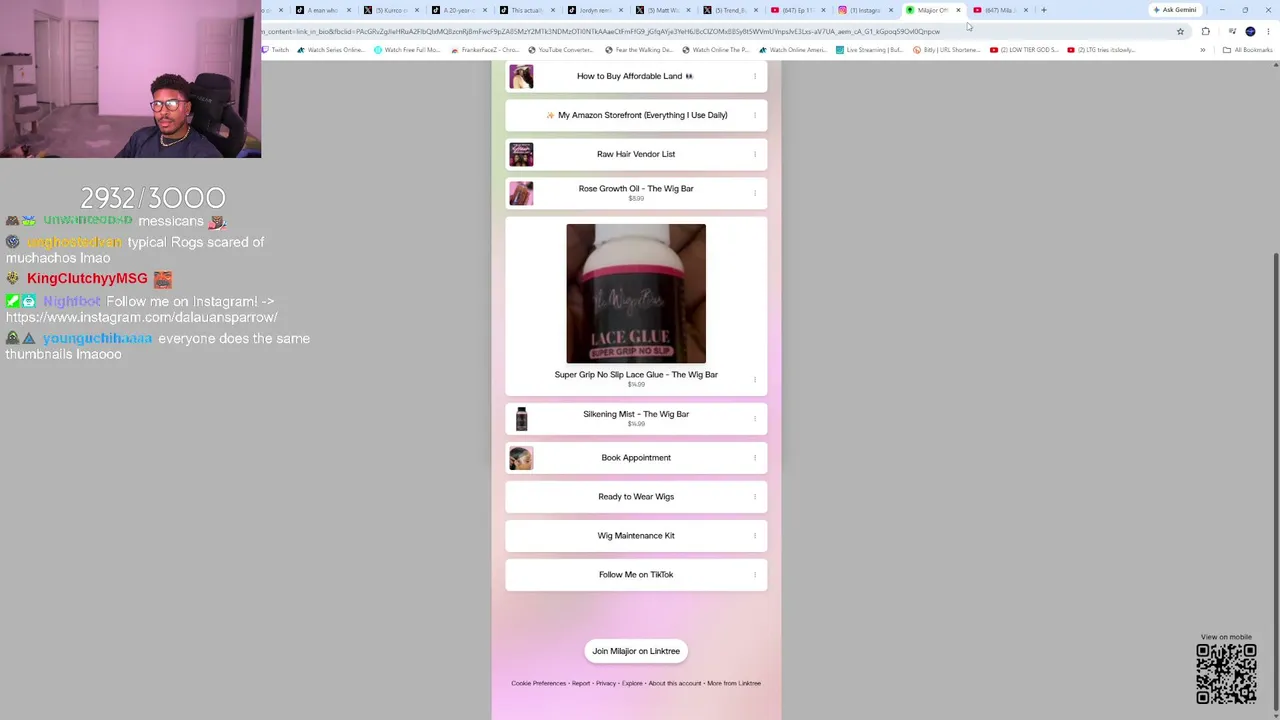Open Rose Growth Oil product link
The image size is (1280, 720).
(x=636, y=193)
